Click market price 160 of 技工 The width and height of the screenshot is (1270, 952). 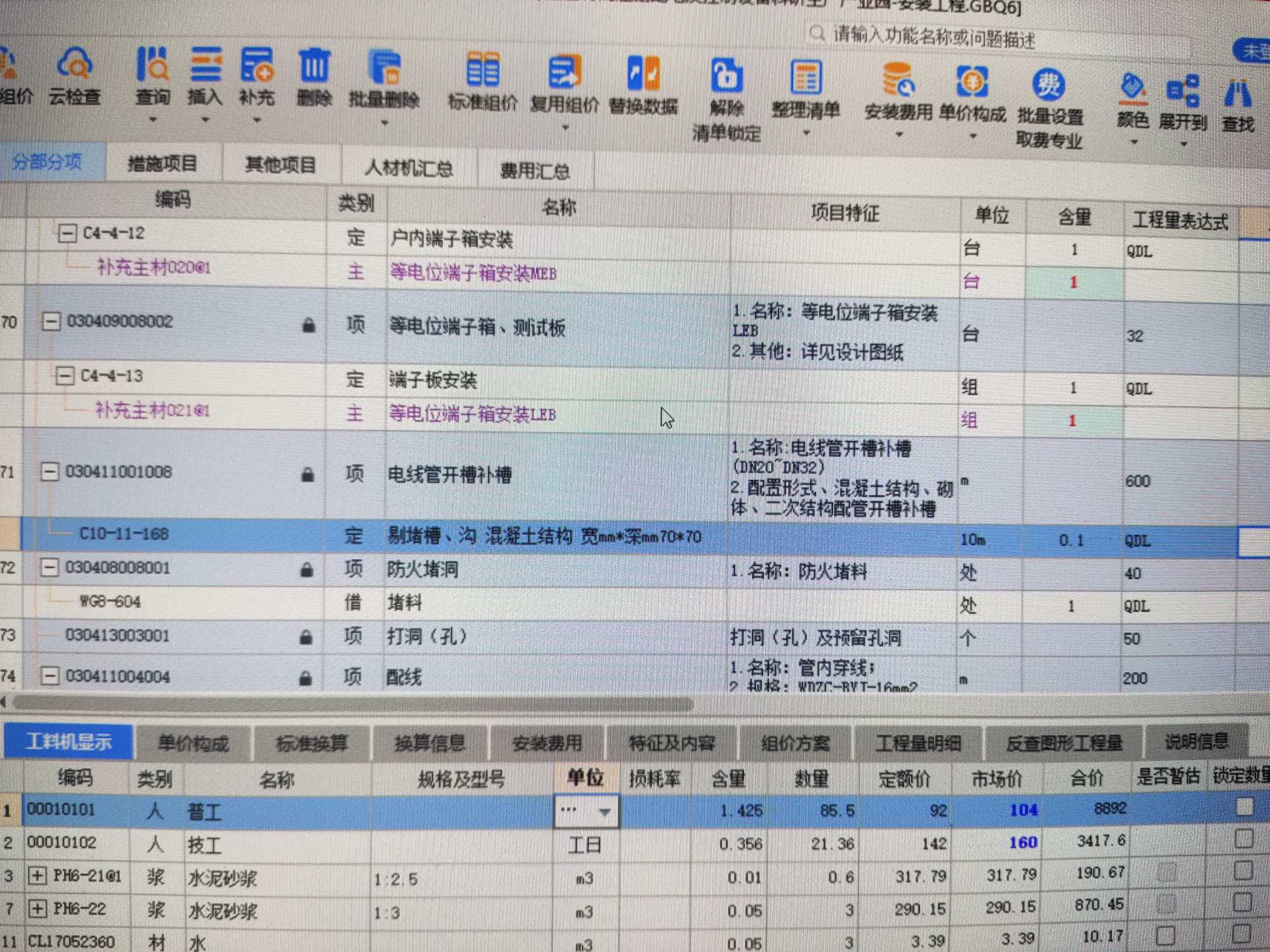point(1024,842)
